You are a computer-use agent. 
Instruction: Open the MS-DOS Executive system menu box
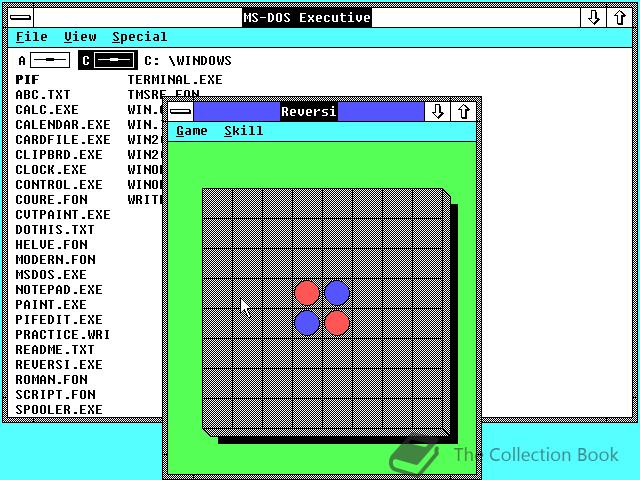[20, 18]
